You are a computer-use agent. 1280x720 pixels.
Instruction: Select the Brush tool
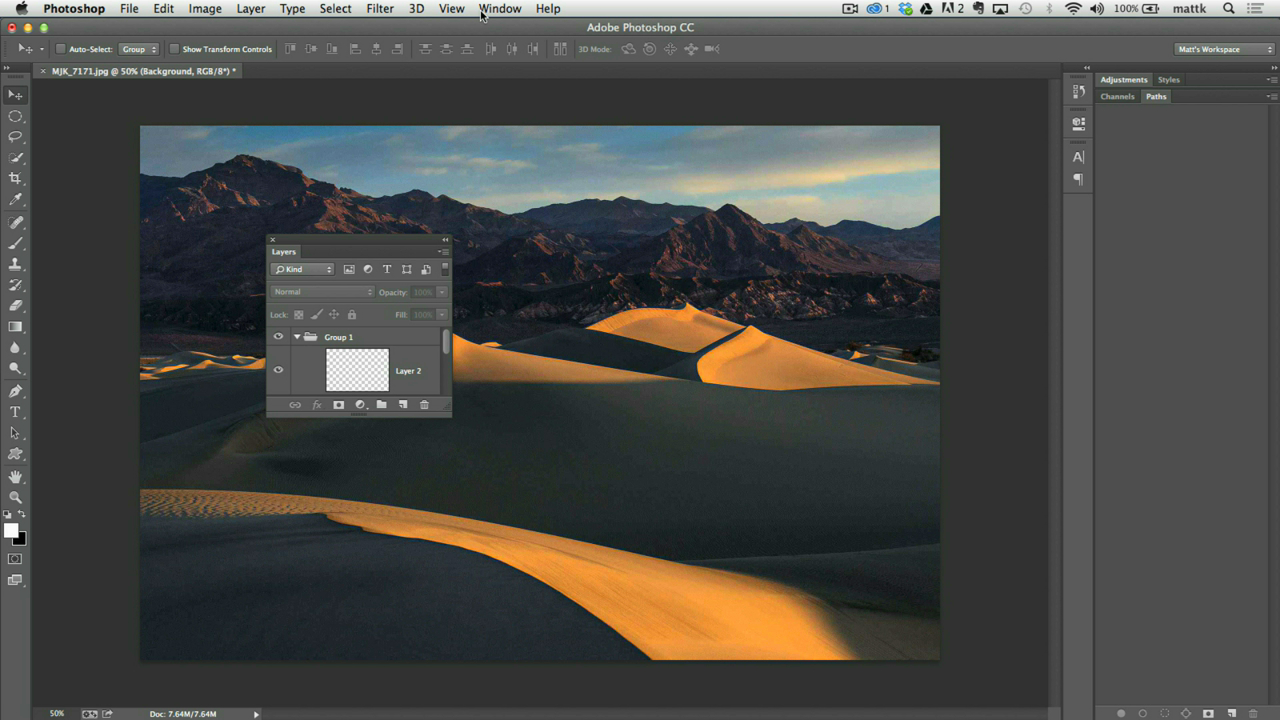15,244
